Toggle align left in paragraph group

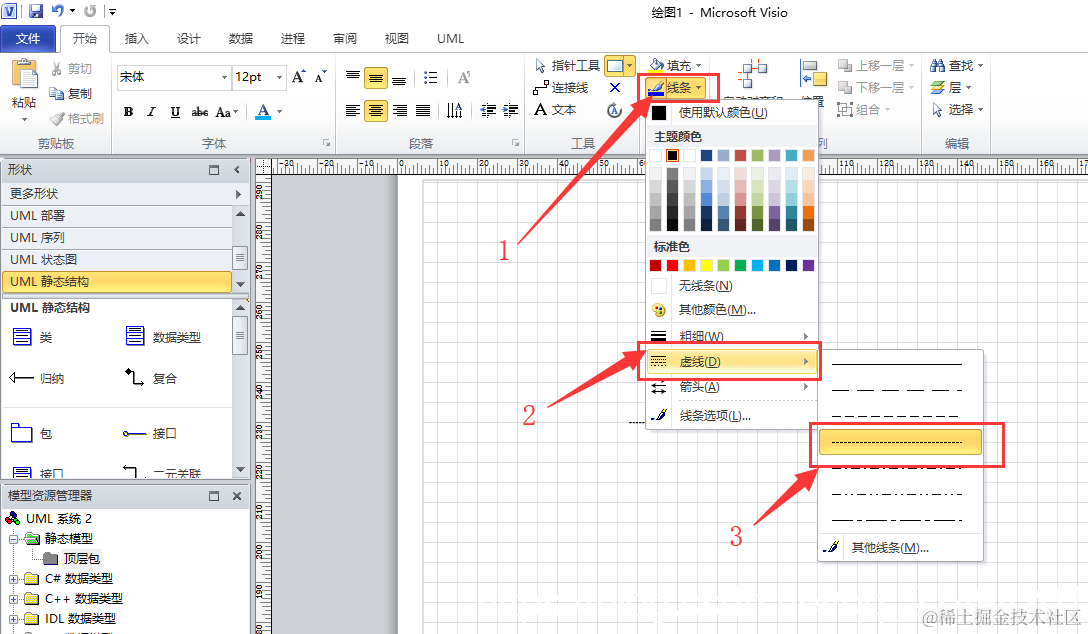click(353, 110)
